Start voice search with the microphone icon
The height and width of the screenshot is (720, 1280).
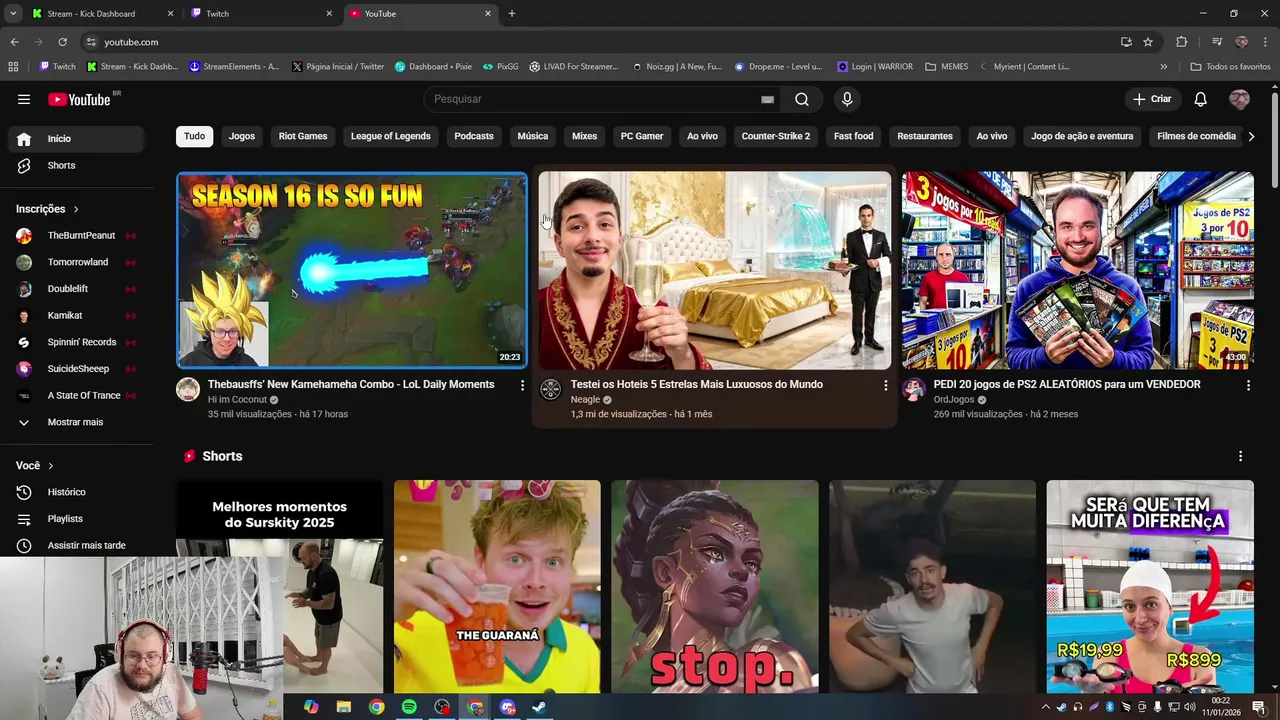click(x=847, y=99)
